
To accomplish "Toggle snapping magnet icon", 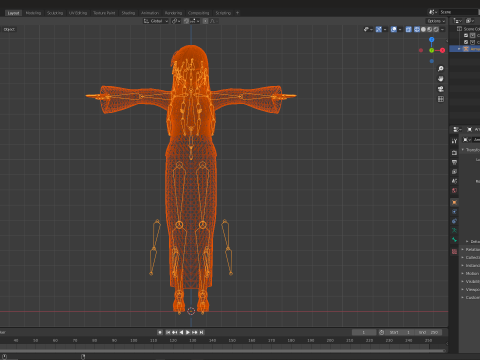I will [186, 21].
